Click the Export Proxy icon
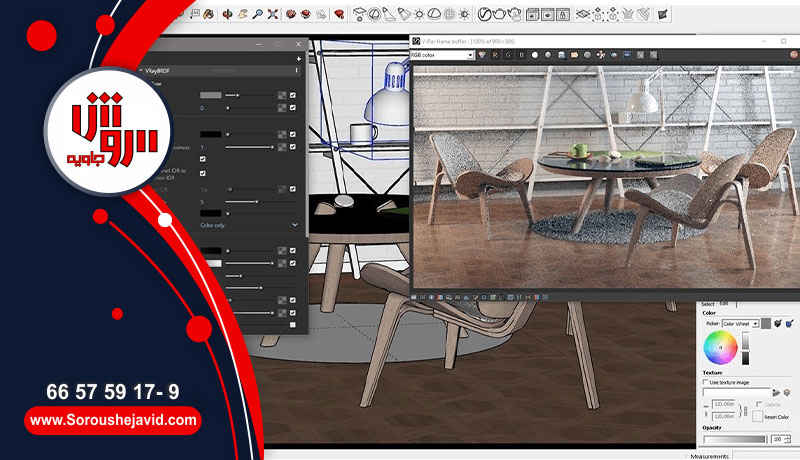 597,15
